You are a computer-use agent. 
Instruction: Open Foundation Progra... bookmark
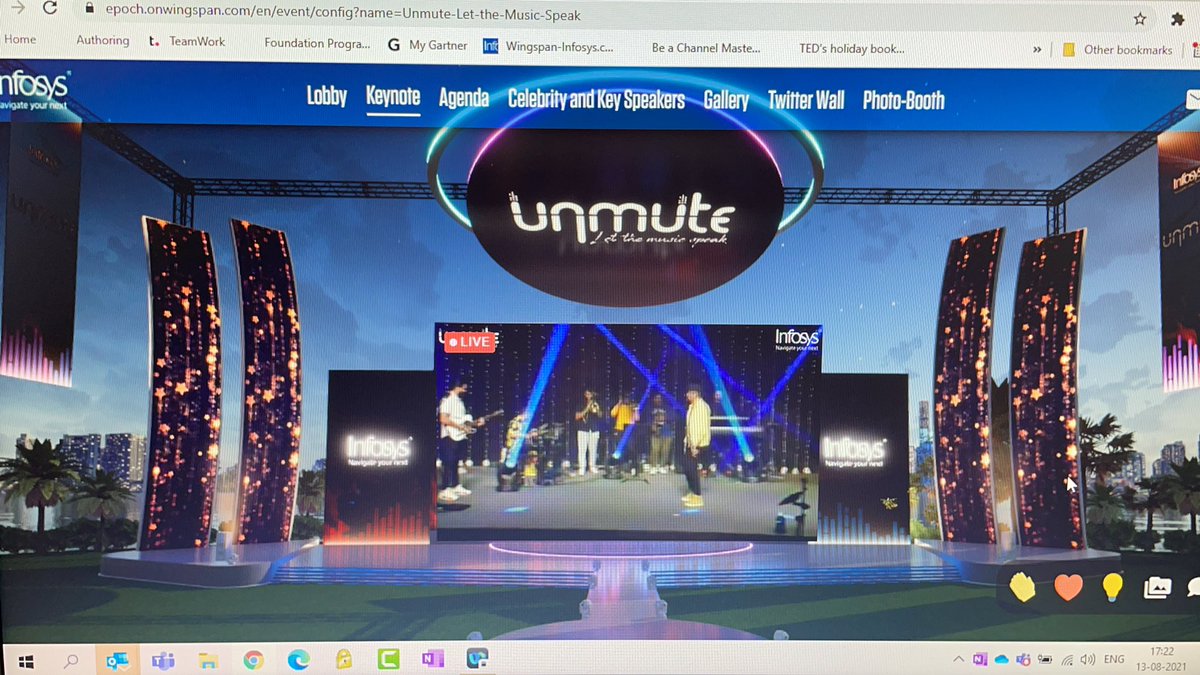pos(316,44)
